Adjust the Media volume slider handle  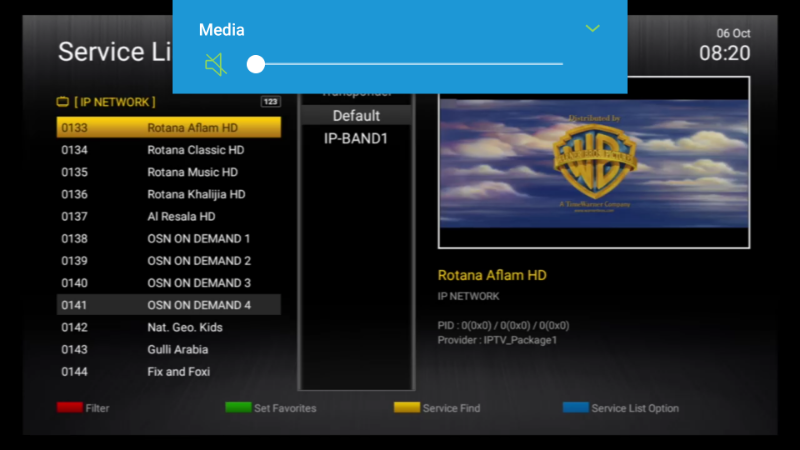coord(256,64)
